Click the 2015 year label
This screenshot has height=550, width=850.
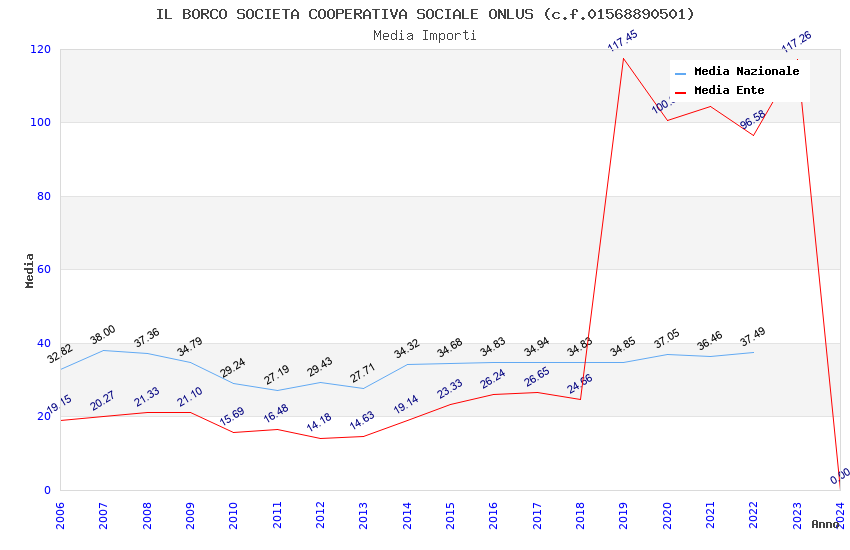click(x=450, y=515)
